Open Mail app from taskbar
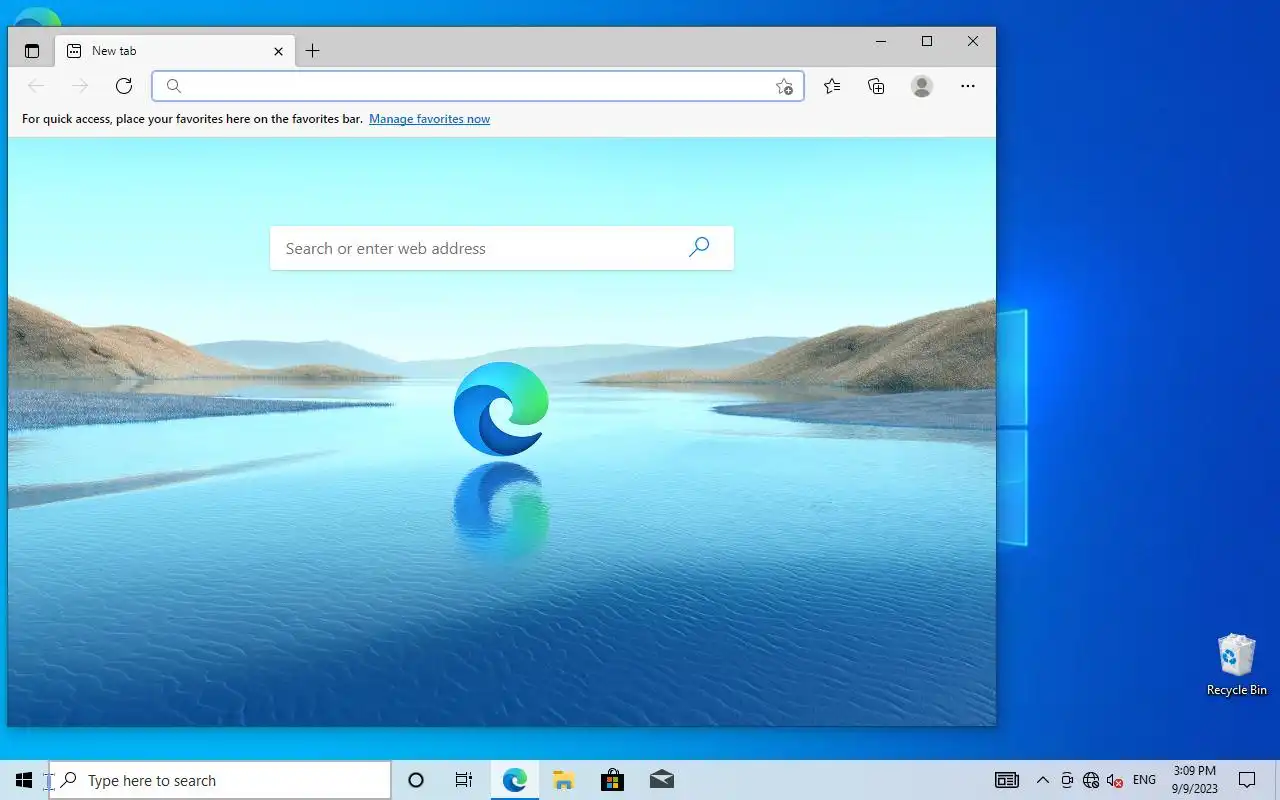Image resolution: width=1280 pixels, height=800 pixels. click(661, 780)
